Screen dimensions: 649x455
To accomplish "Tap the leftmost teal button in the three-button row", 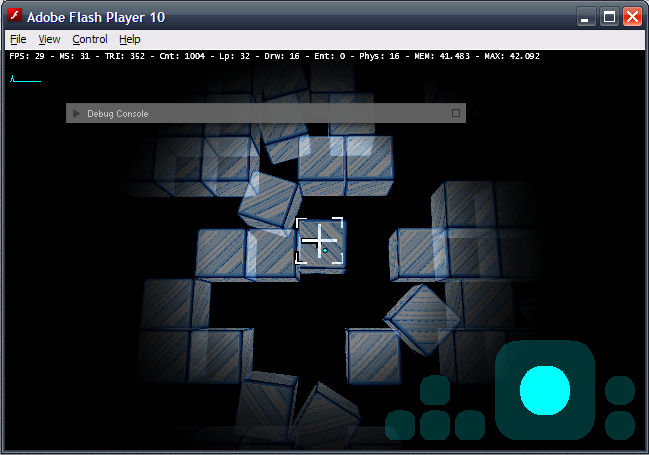I will 400,425.
